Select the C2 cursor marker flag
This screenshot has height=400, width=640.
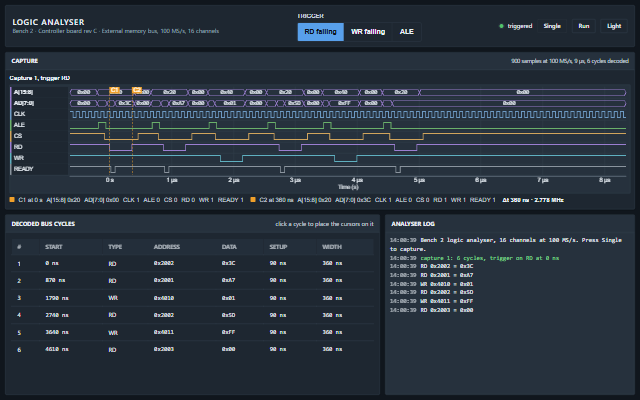click(137, 90)
